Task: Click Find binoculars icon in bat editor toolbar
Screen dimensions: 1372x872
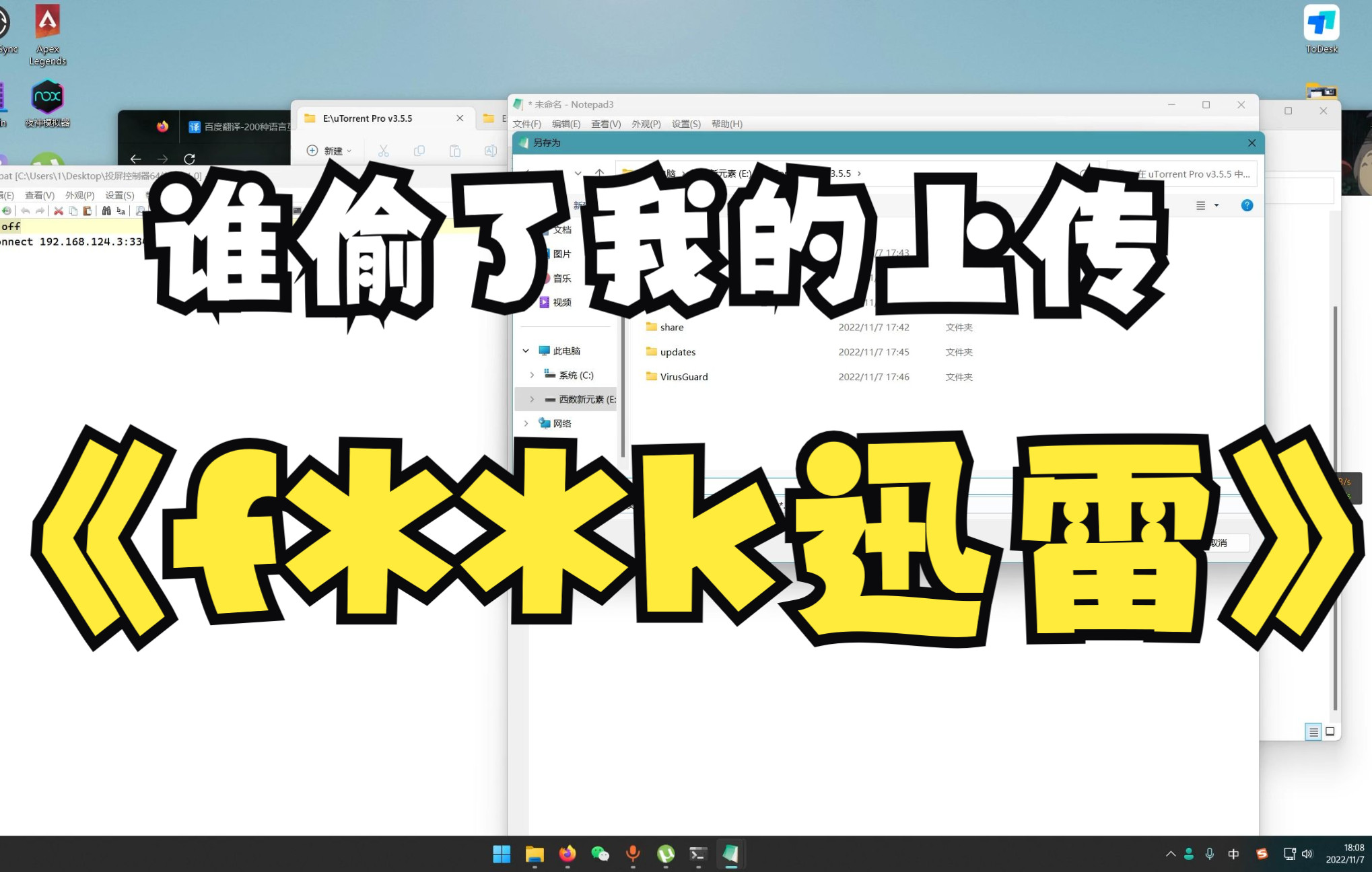Action: coord(106,211)
